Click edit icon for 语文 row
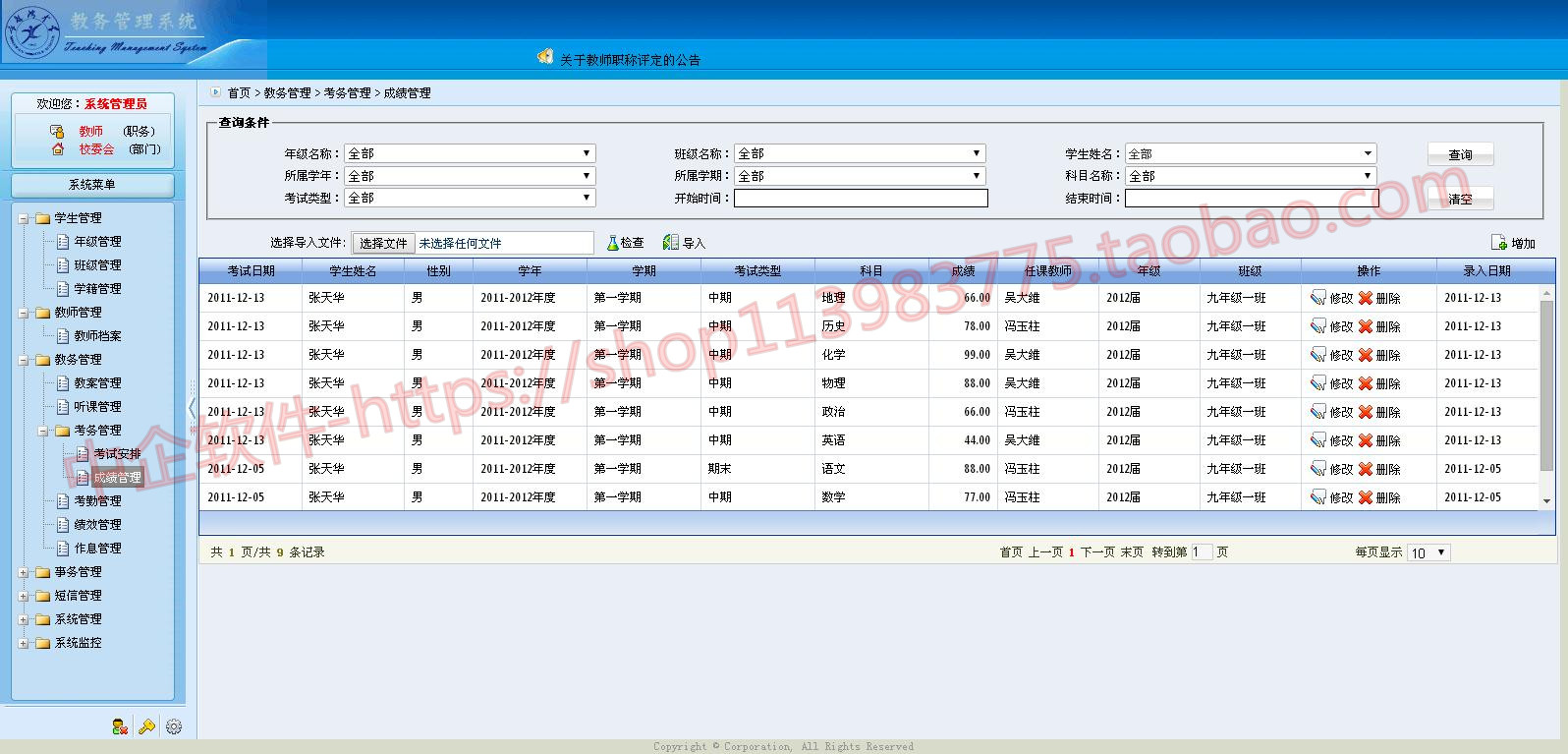Screen dimensions: 1568x754 [1318, 469]
